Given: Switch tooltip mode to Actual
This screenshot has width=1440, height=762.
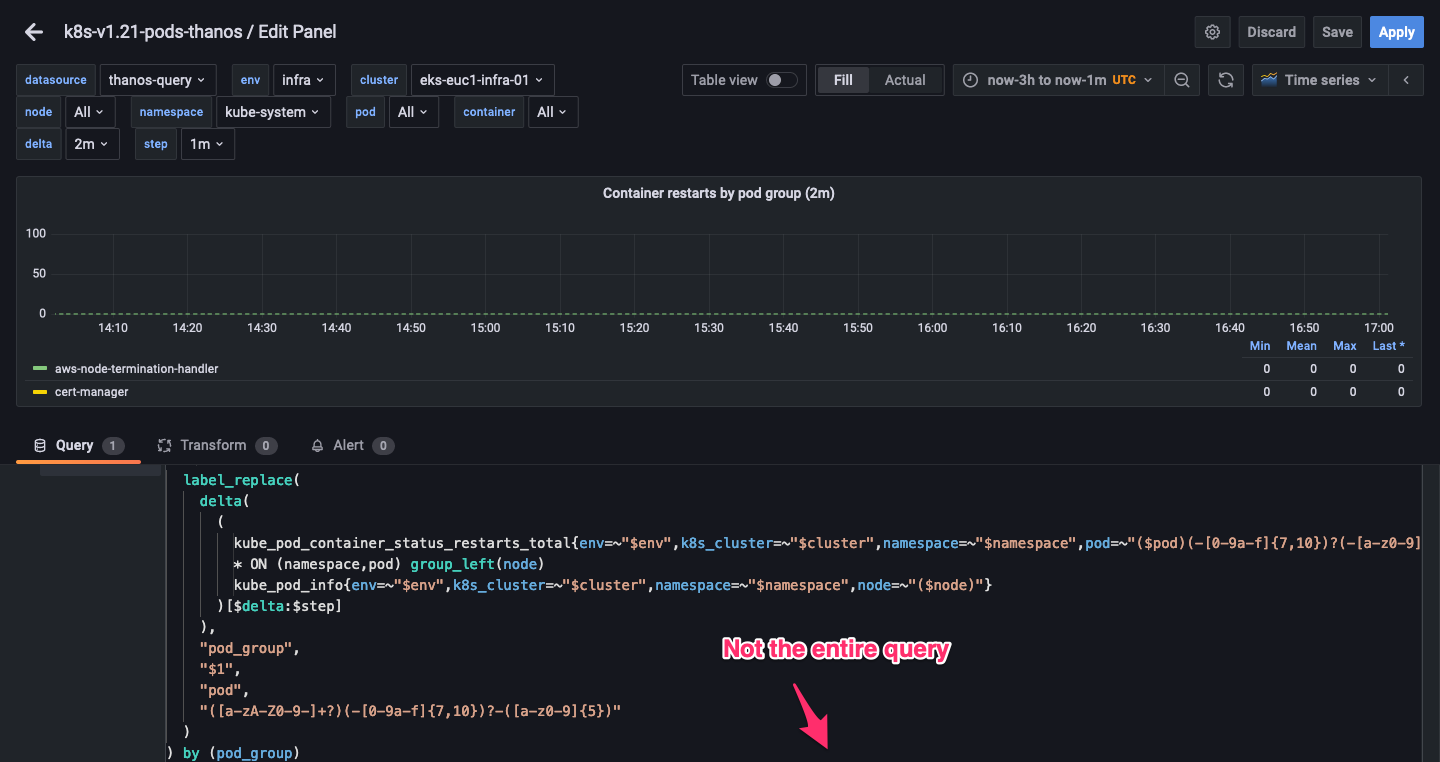Looking at the screenshot, I should point(904,79).
